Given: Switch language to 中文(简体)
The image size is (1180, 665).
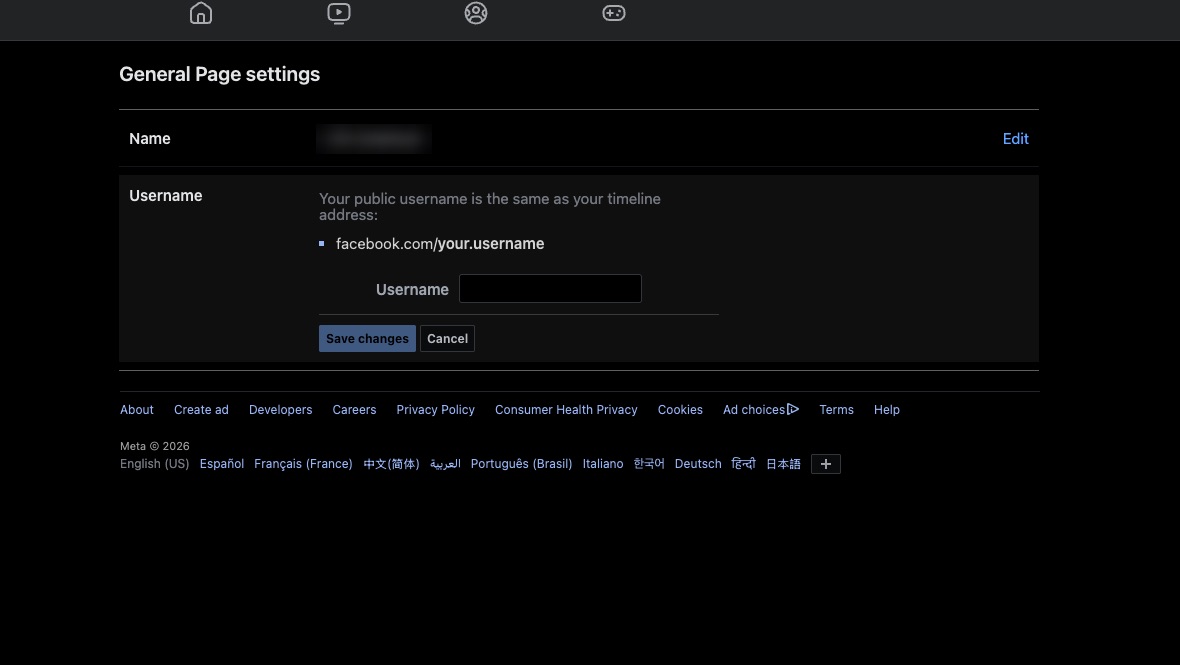Looking at the screenshot, I should 391,463.
